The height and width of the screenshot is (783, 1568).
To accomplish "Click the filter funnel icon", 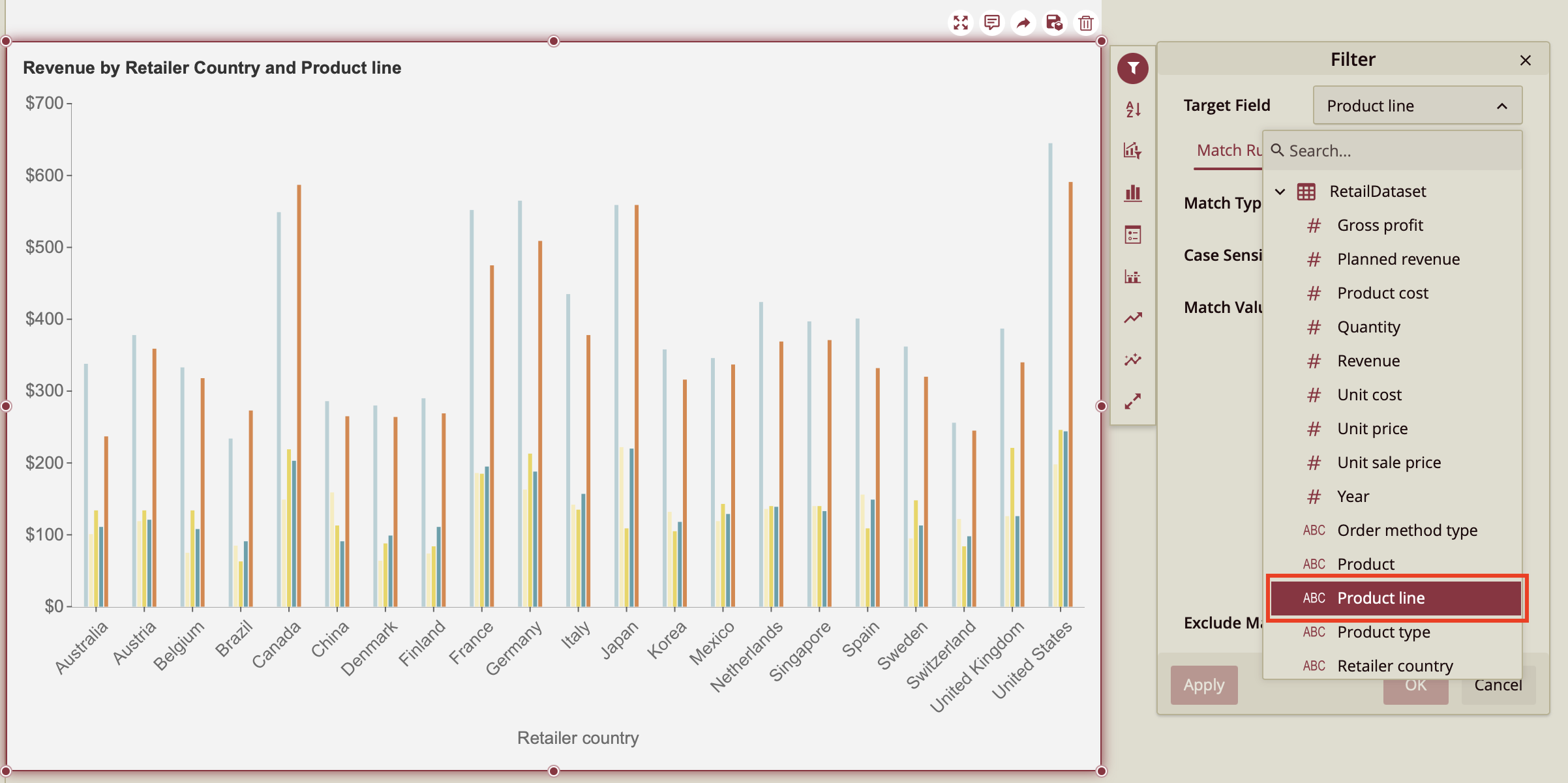I will click(x=1133, y=68).
